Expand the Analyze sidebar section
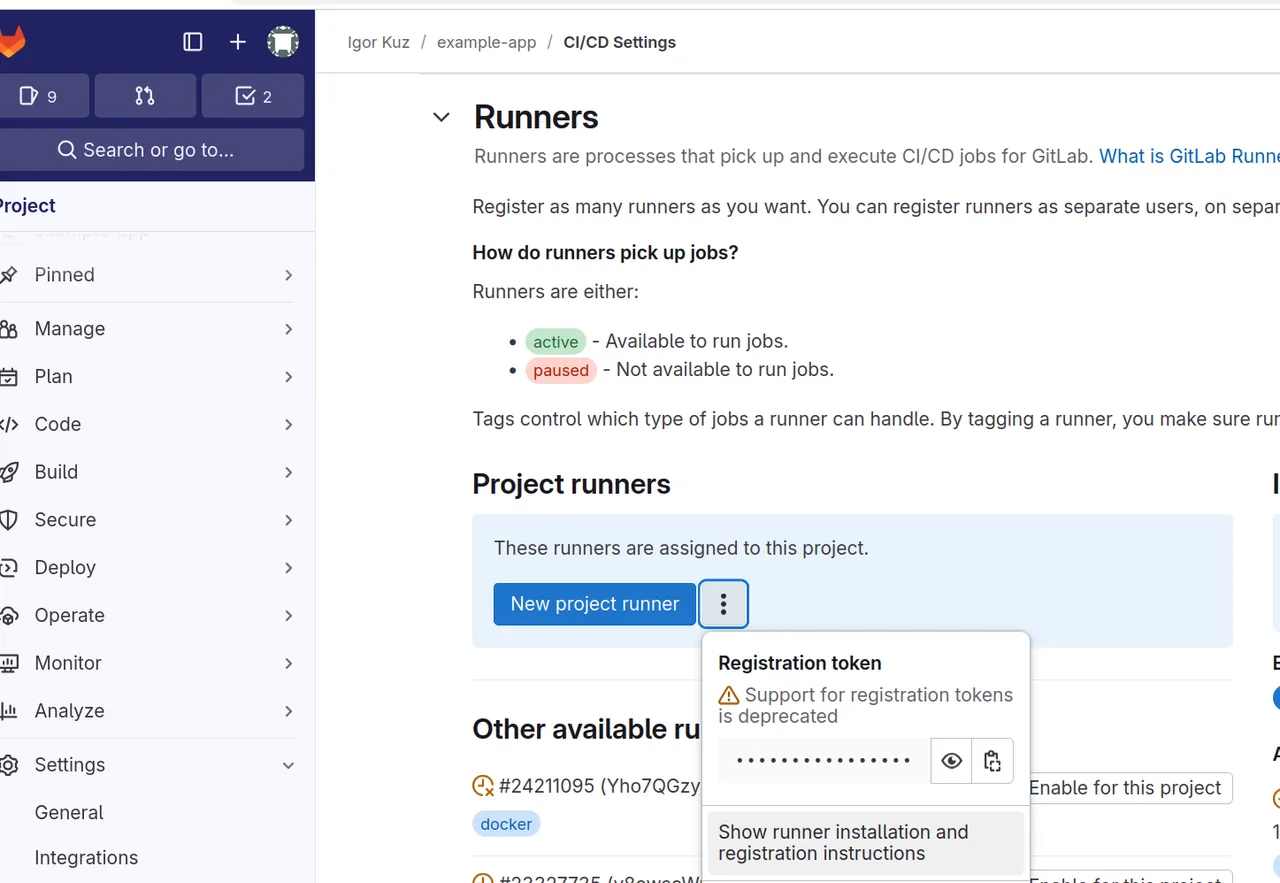The width and height of the screenshot is (1280, 883). (148, 711)
